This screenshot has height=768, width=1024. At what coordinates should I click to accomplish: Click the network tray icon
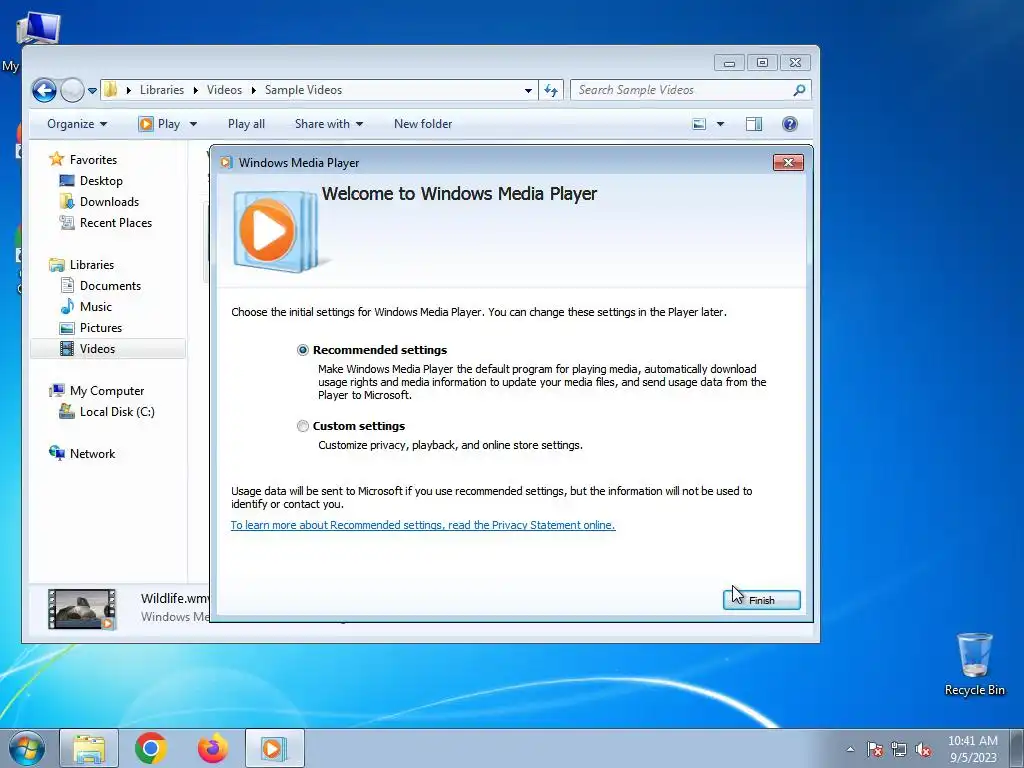coord(899,749)
